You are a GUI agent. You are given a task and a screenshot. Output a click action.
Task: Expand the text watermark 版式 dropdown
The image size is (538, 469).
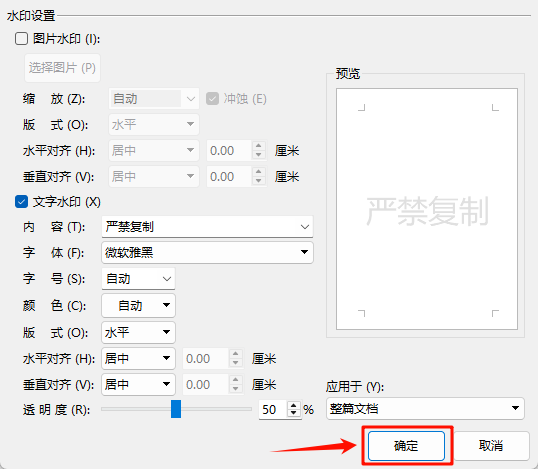point(138,332)
